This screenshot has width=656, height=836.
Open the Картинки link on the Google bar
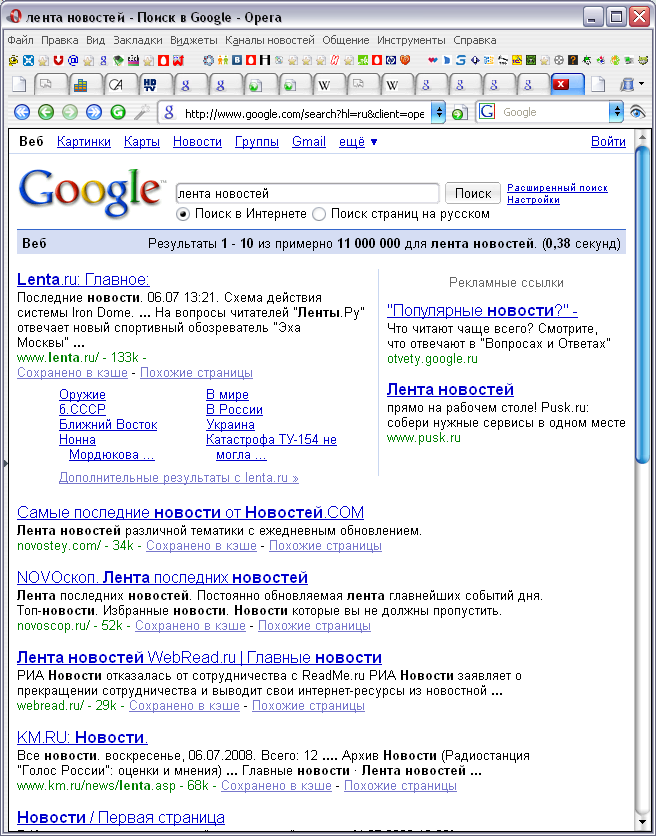pyautogui.click(x=84, y=142)
